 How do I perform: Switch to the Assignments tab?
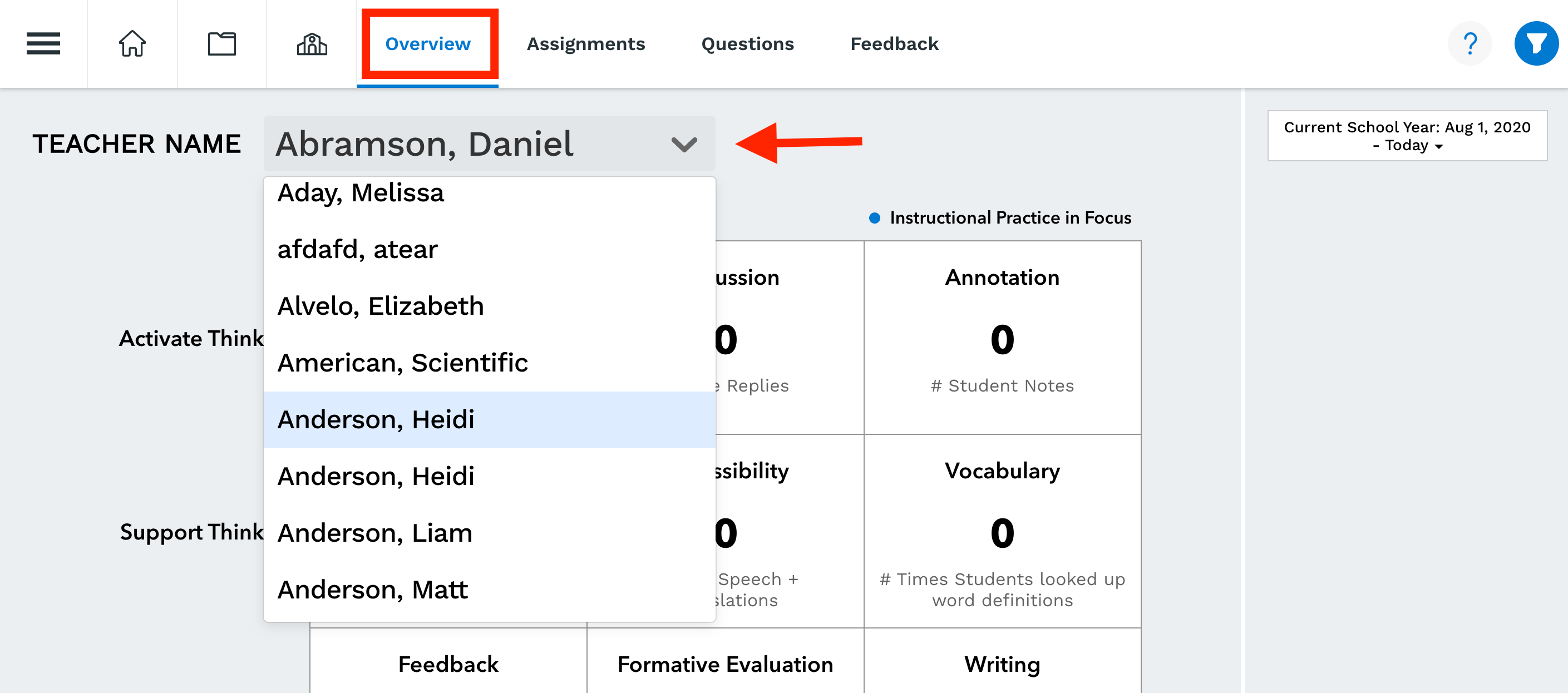point(585,44)
